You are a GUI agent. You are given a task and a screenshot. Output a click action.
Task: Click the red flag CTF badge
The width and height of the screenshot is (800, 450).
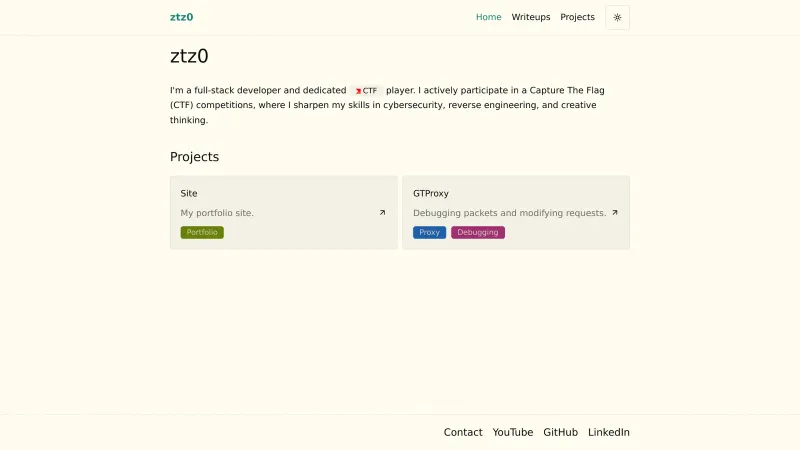366,90
